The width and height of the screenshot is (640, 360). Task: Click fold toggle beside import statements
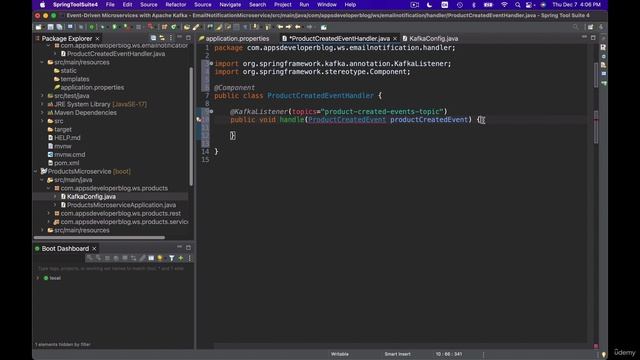211,63
